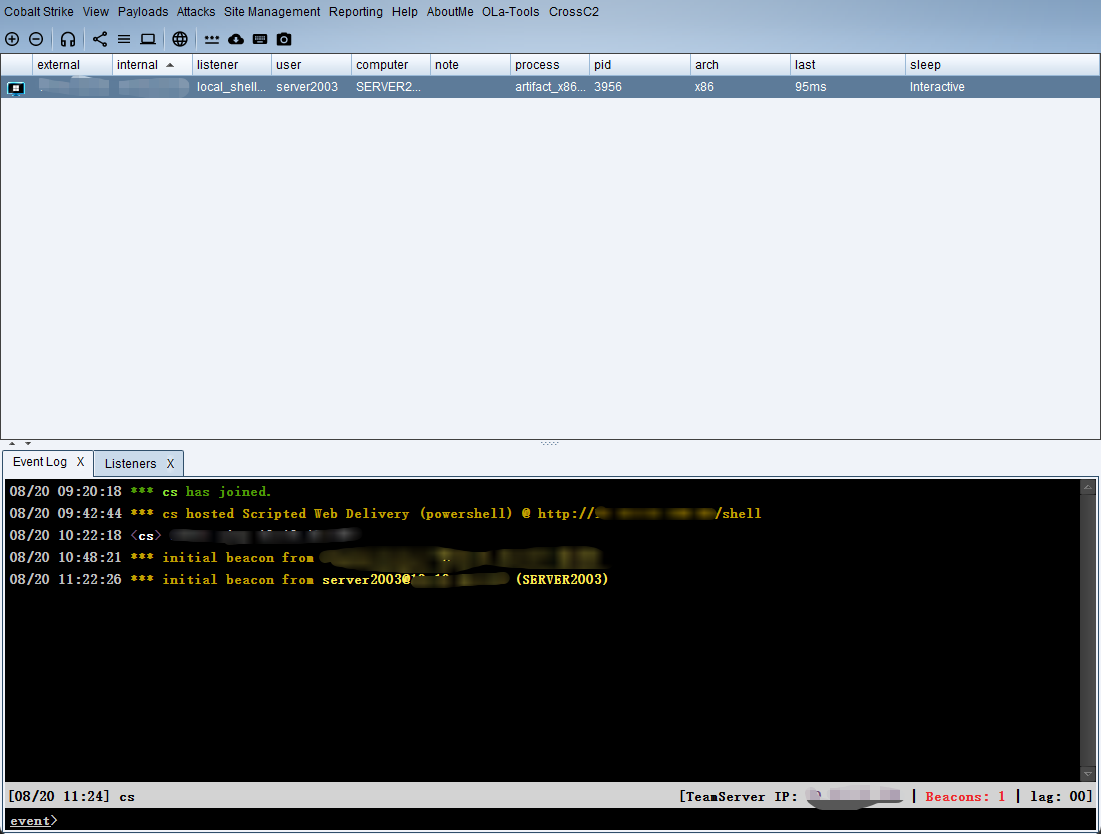View keystrokes via the keyboard icon
1101x834 pixels.
click(x=260, y=39)
